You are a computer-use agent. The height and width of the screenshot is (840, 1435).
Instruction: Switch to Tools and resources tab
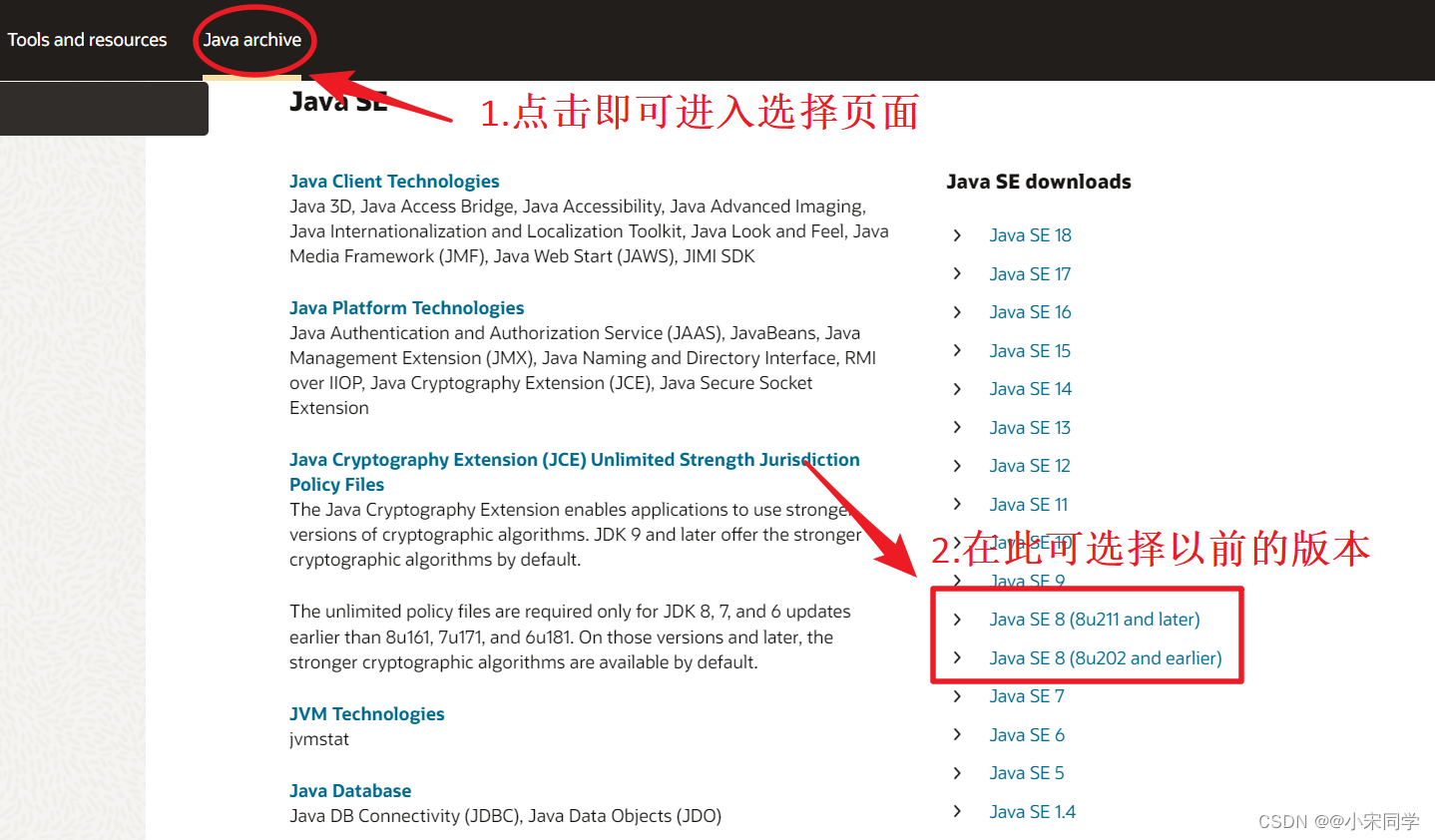(87, 40)
